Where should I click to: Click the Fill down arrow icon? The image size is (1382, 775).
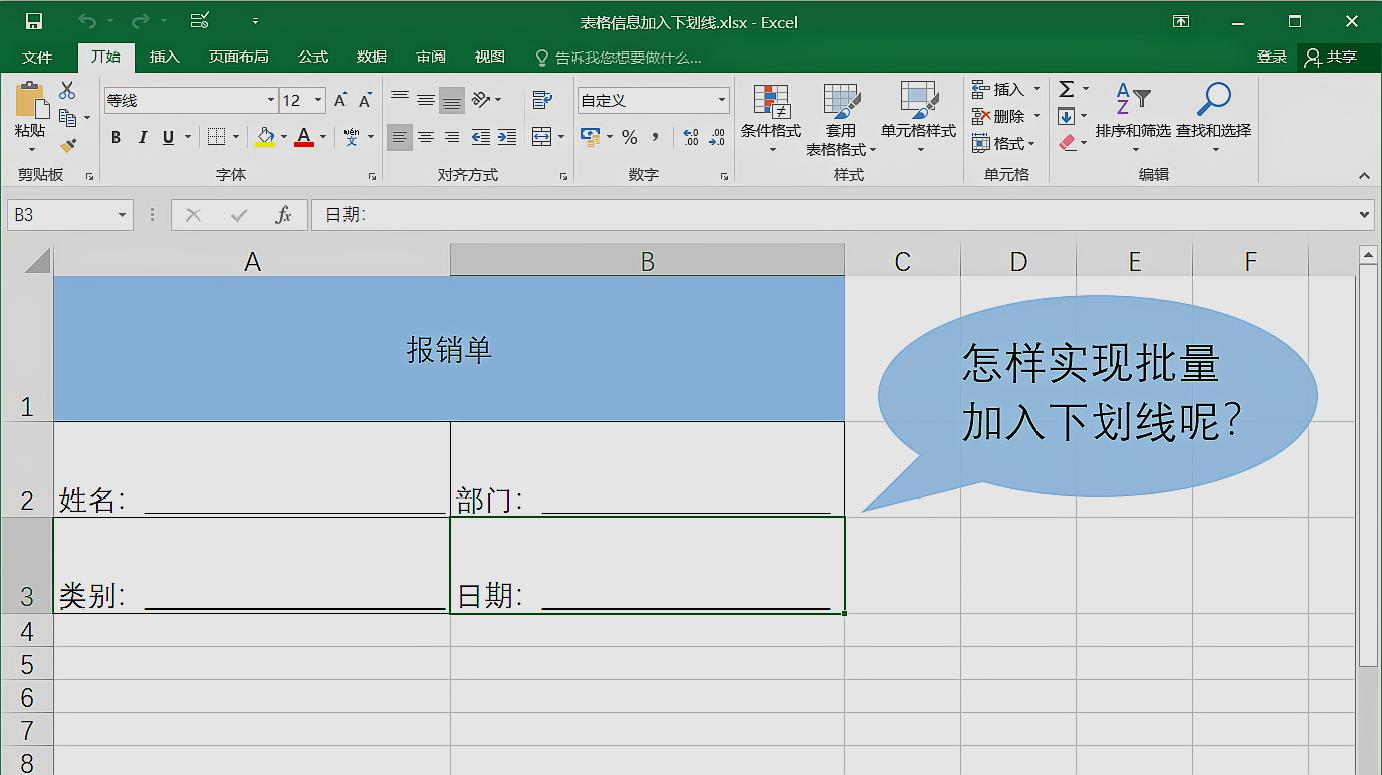click(x=1067, y=116)
